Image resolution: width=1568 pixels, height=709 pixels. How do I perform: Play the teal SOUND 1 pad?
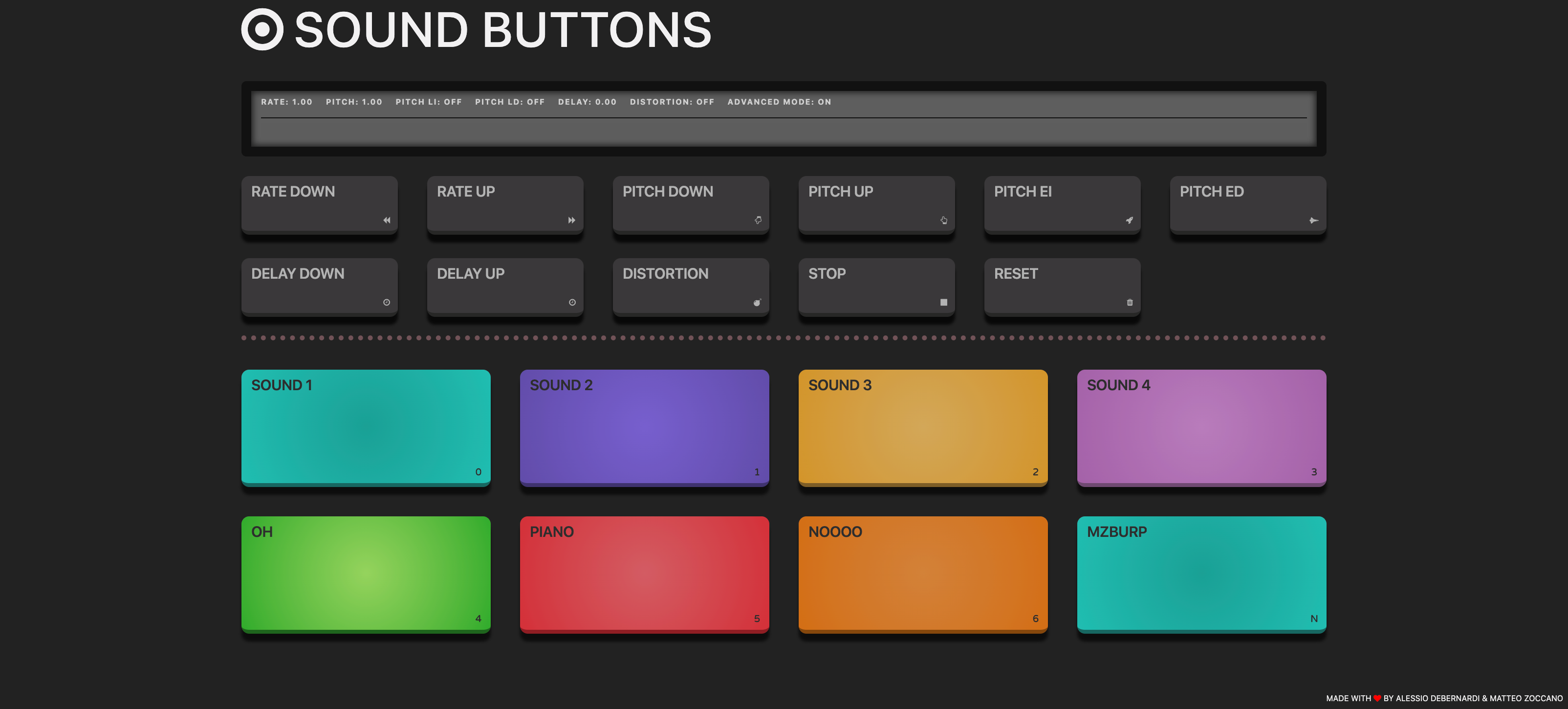coord(365,426)
